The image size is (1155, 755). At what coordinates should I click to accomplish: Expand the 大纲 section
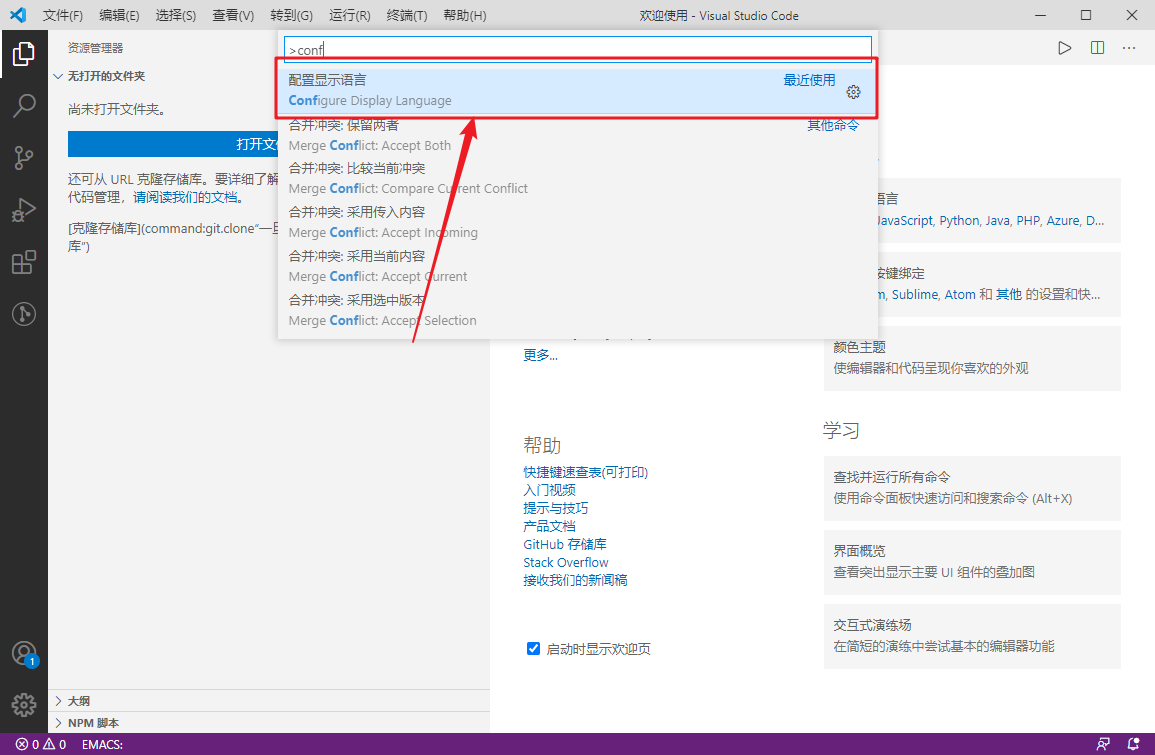(x=269, y=700)
